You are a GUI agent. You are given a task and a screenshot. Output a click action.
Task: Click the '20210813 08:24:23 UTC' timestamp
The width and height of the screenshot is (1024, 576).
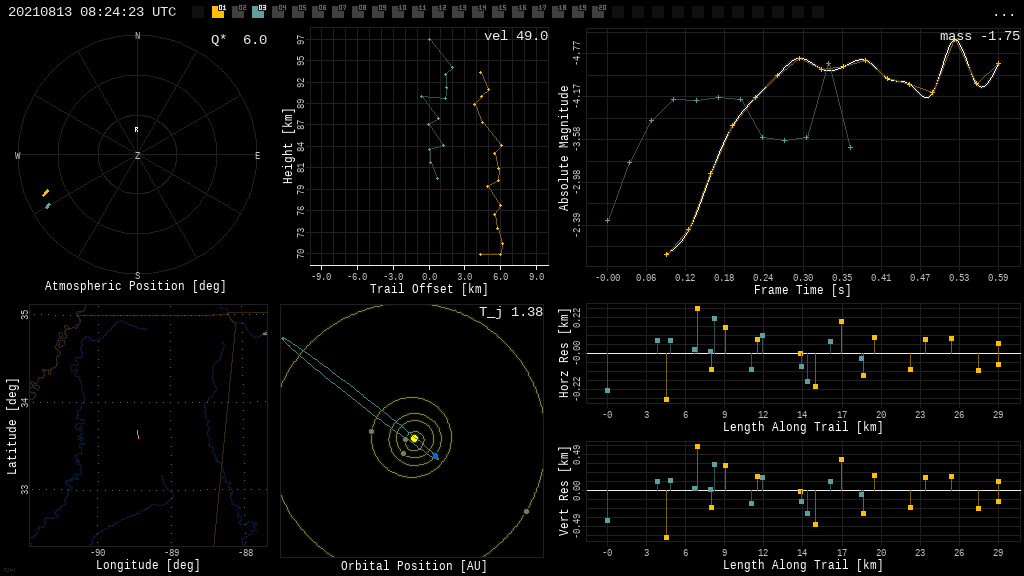92,12
